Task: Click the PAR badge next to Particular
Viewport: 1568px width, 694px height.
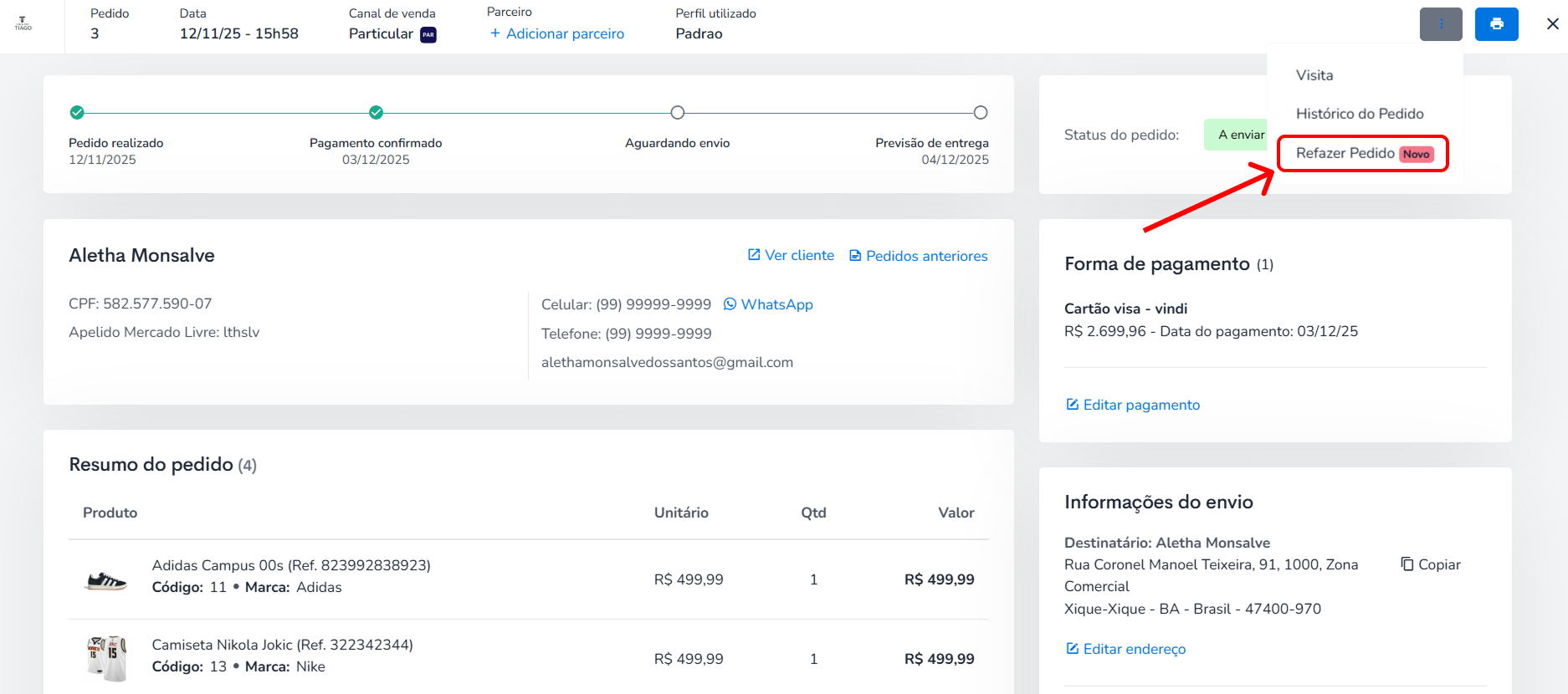Action: pyautogui.click(x=428, y=34)
